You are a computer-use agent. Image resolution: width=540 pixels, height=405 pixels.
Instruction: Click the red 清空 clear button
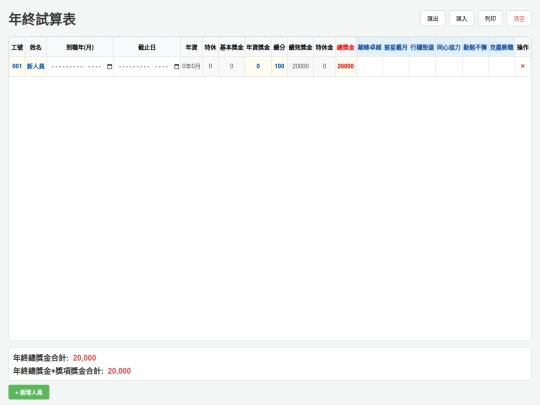(519, 19)
